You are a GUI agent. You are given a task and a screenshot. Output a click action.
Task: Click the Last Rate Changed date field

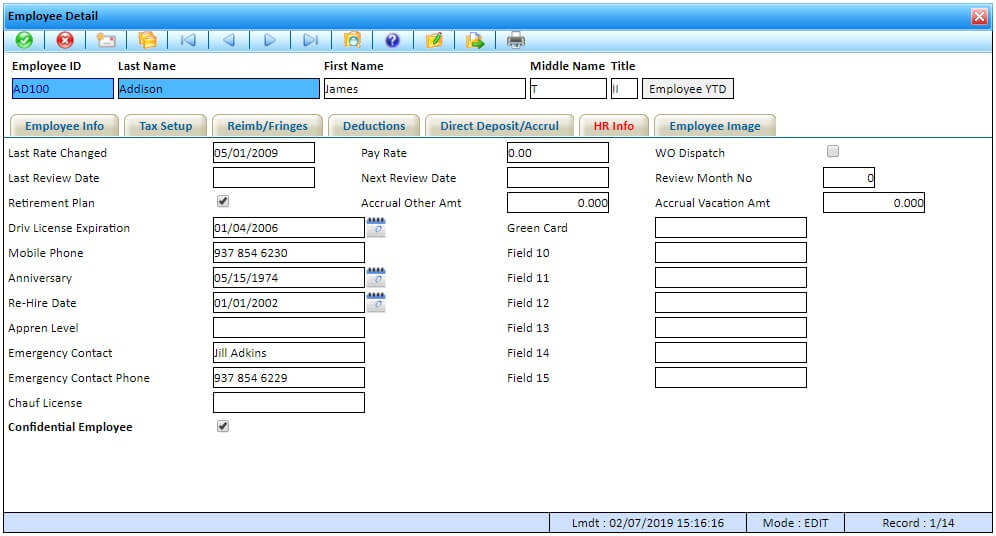point(264,152)
